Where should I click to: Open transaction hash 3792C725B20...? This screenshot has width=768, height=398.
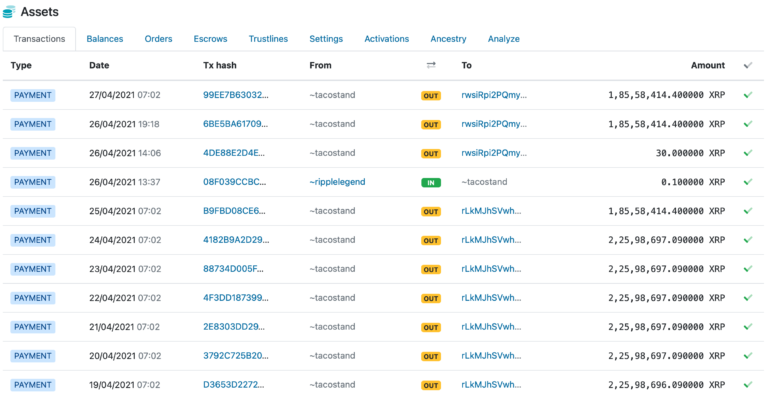point(236,355)
